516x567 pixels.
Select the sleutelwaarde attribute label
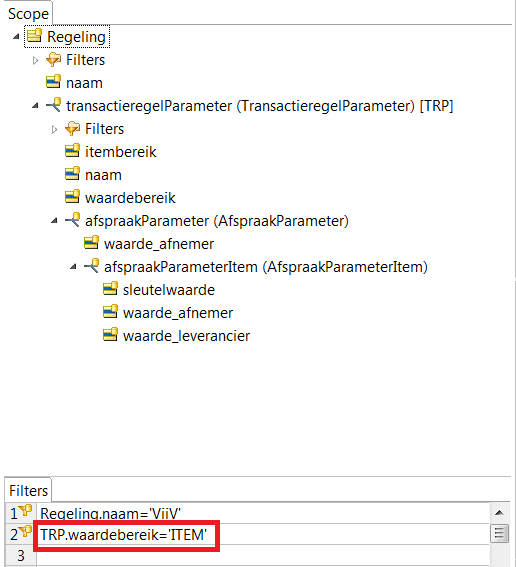tap(169, 290)
